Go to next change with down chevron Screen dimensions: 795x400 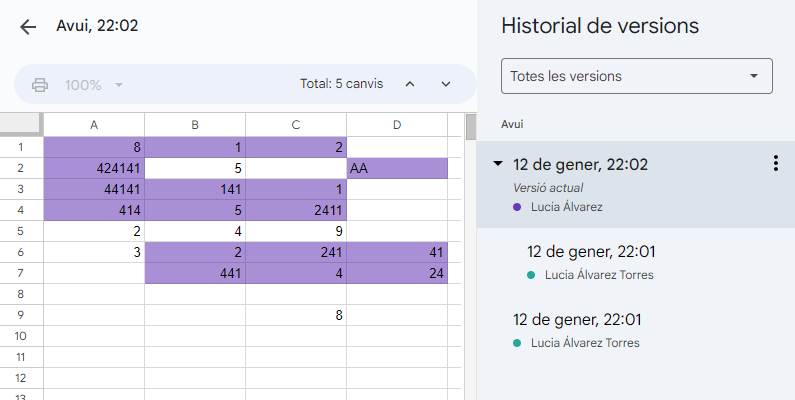coord(446,85)
